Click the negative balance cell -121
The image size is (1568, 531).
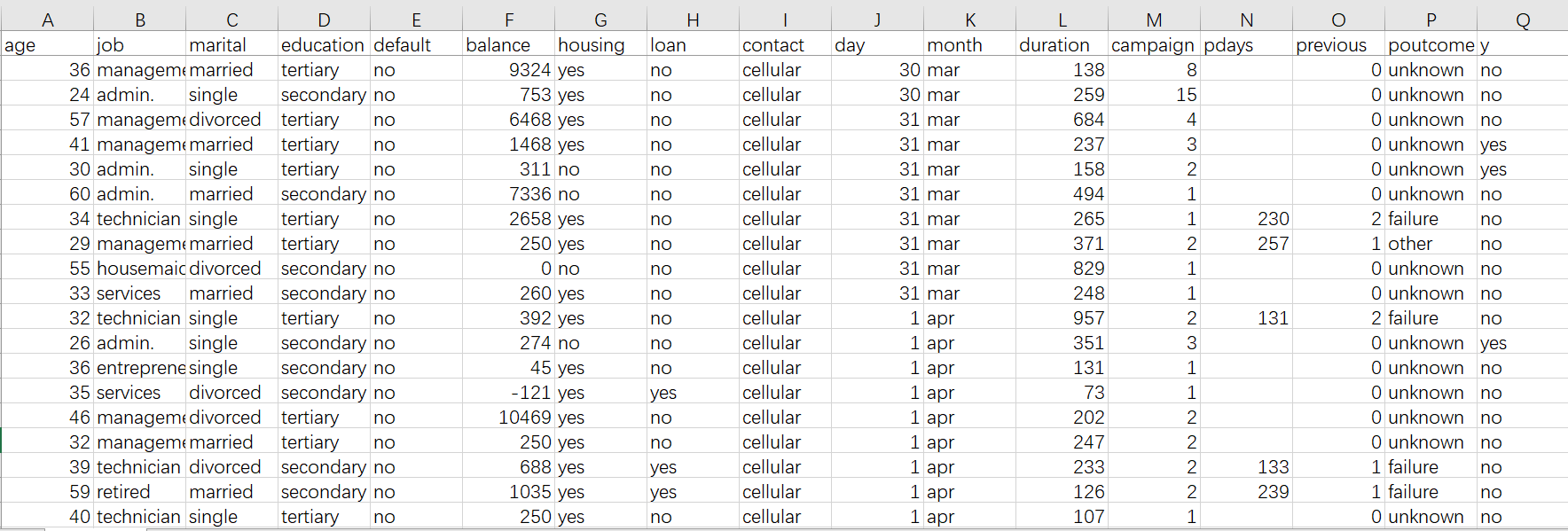(x=530, y=393)
